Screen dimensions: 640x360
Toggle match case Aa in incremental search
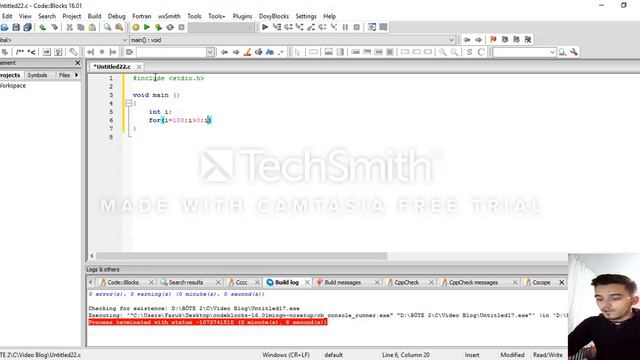click(x=270, y=52)
